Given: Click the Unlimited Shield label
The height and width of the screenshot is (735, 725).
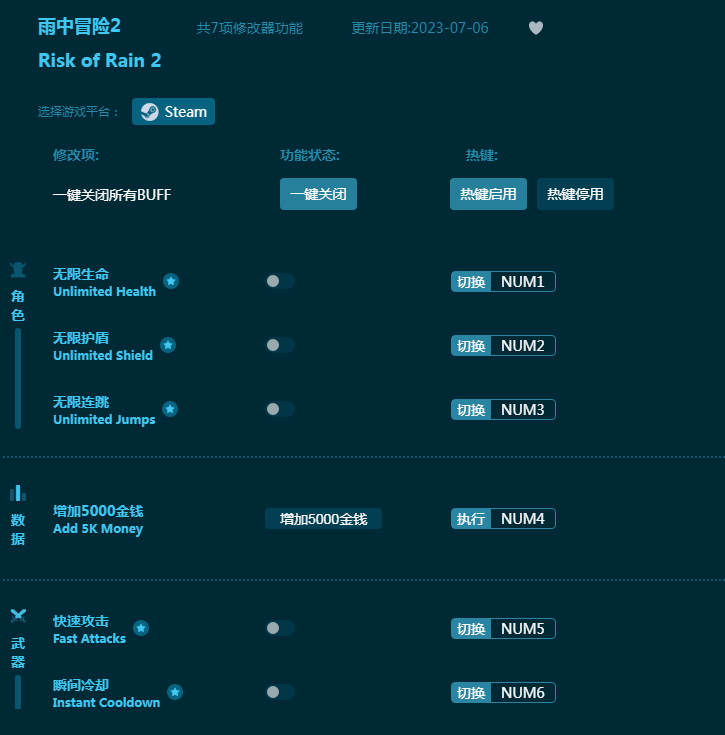Looking at the screenshot, I should pos(103,355).
